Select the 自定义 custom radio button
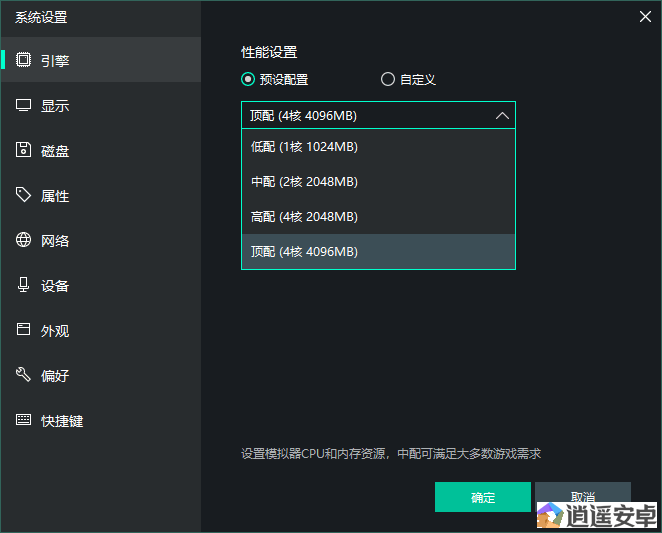Image resolution: width=662 pixels, height=533 pixels. [x=388, y=80]
